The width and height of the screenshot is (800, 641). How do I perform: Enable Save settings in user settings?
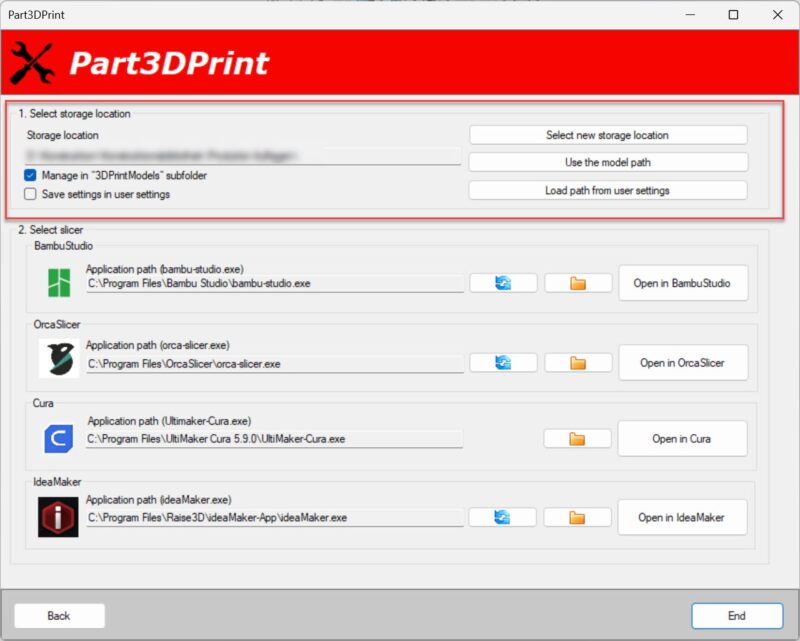[x=30, y=194]
